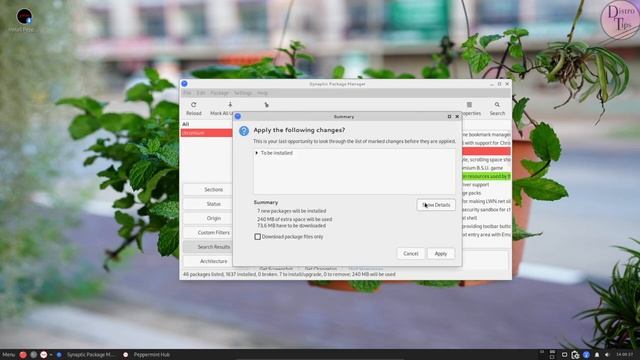The width and height of the screenshot is (640, 360).
Task: Click the screen display icon in system tray
Action: (564, 355)
